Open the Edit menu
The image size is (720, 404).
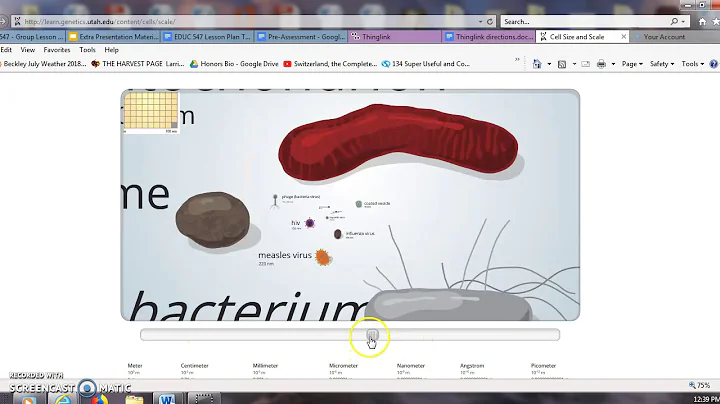[6, 50]
